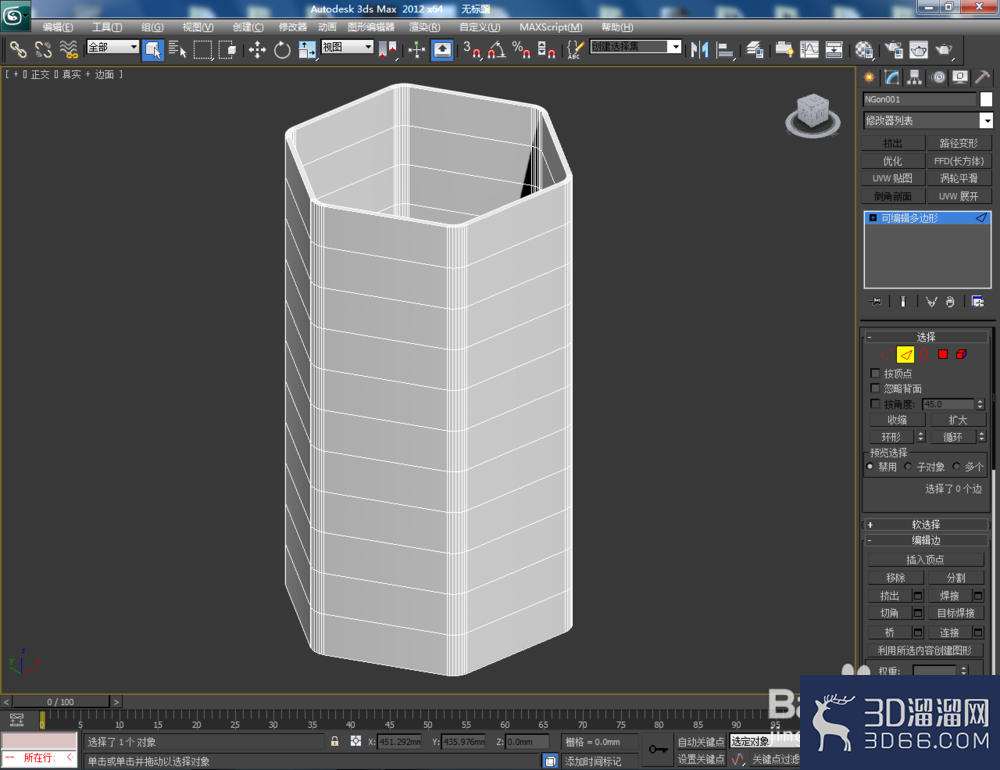1000x770 pixels.
Task: Switch to the Motion command panel
Action: [x=938, y=78]
